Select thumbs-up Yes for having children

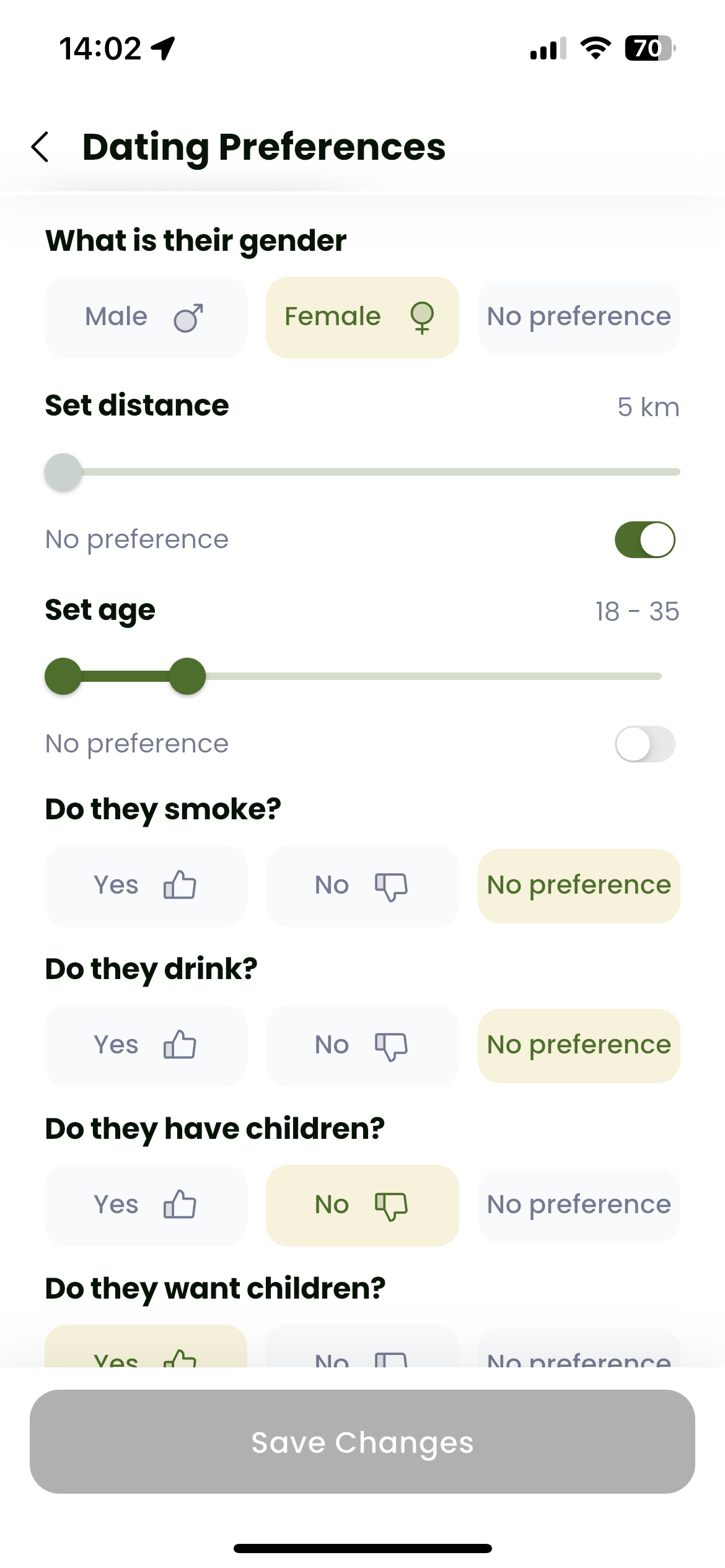[146, 1205]
